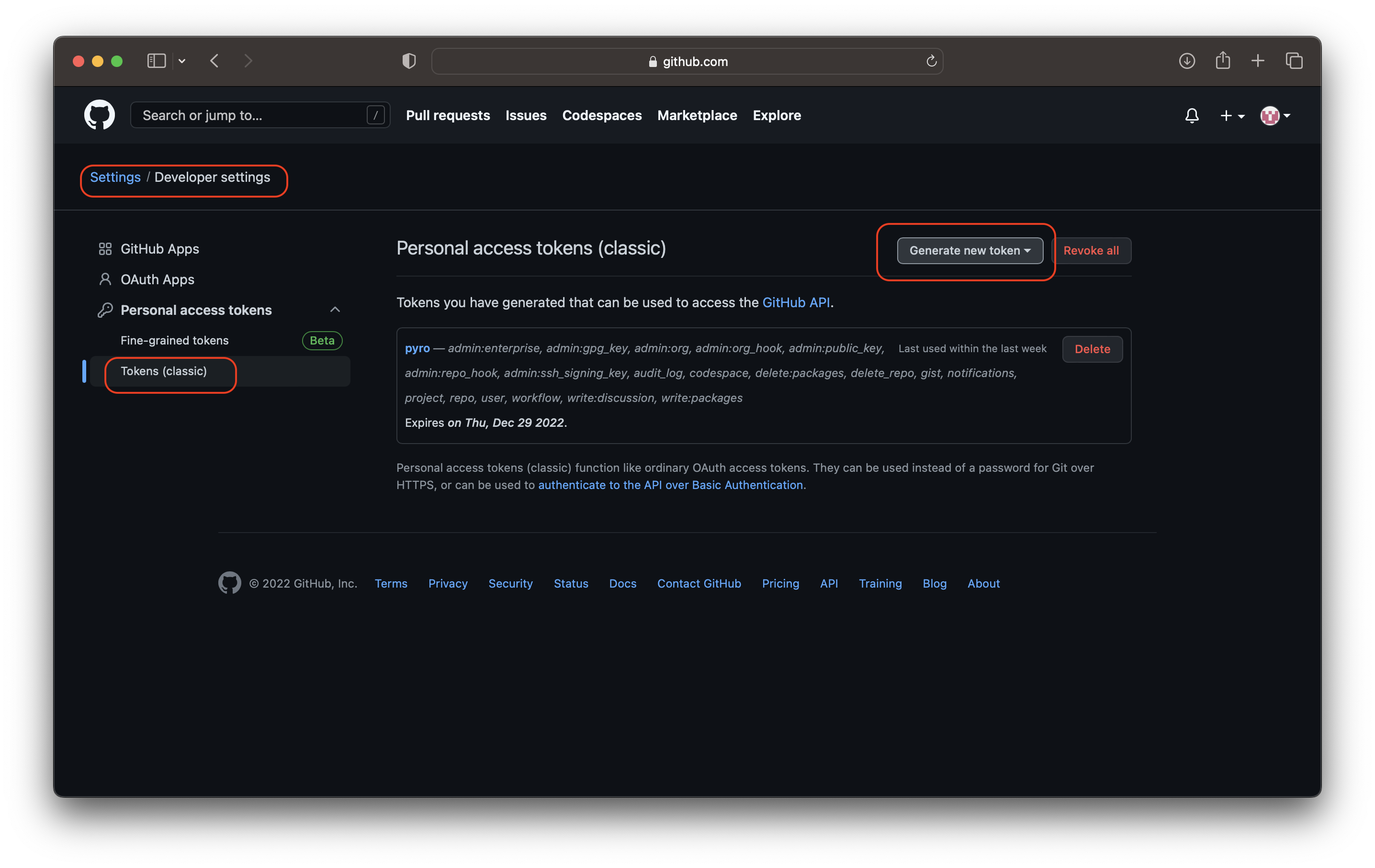Click Safari's privacy shield icon
The width and height of the screenshot is (1375, 868).
tap(409, 61)
